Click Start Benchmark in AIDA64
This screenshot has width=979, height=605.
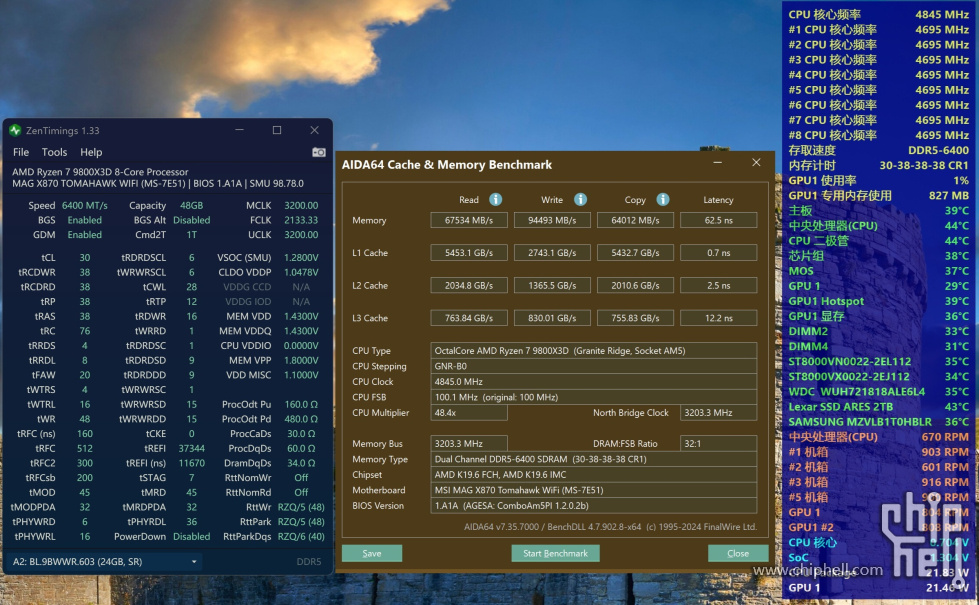555,553
